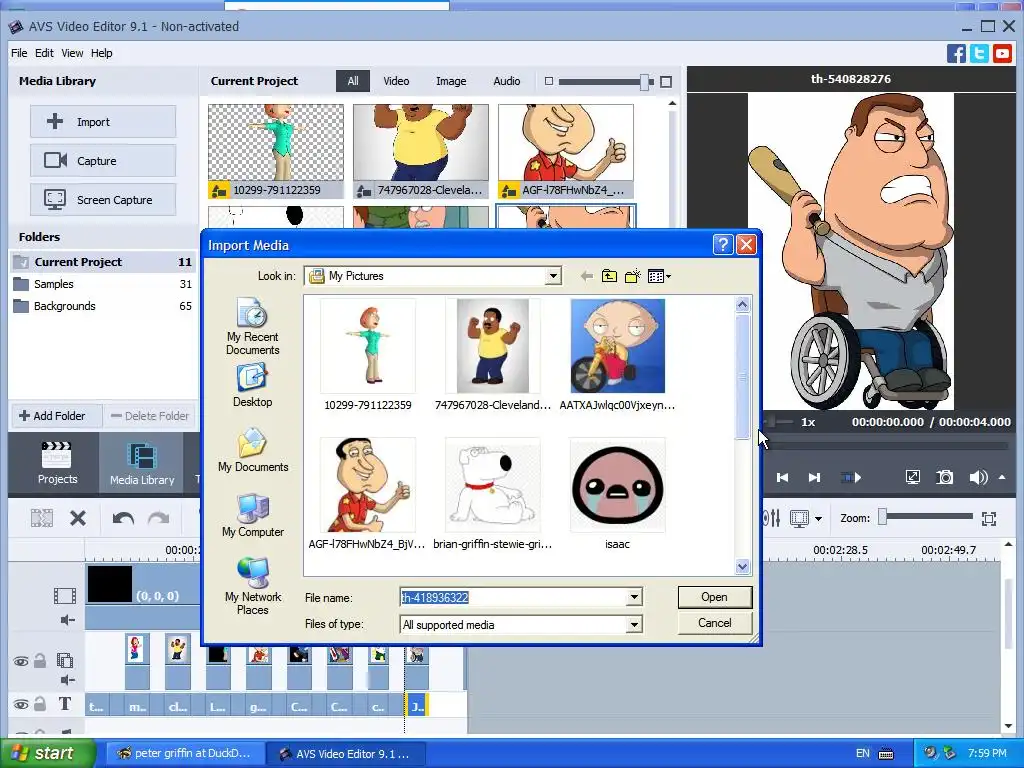Go to previous frame in preview
Image resolution: width=1024 pixels, height=768 pixels.
[x=782, y=478]
